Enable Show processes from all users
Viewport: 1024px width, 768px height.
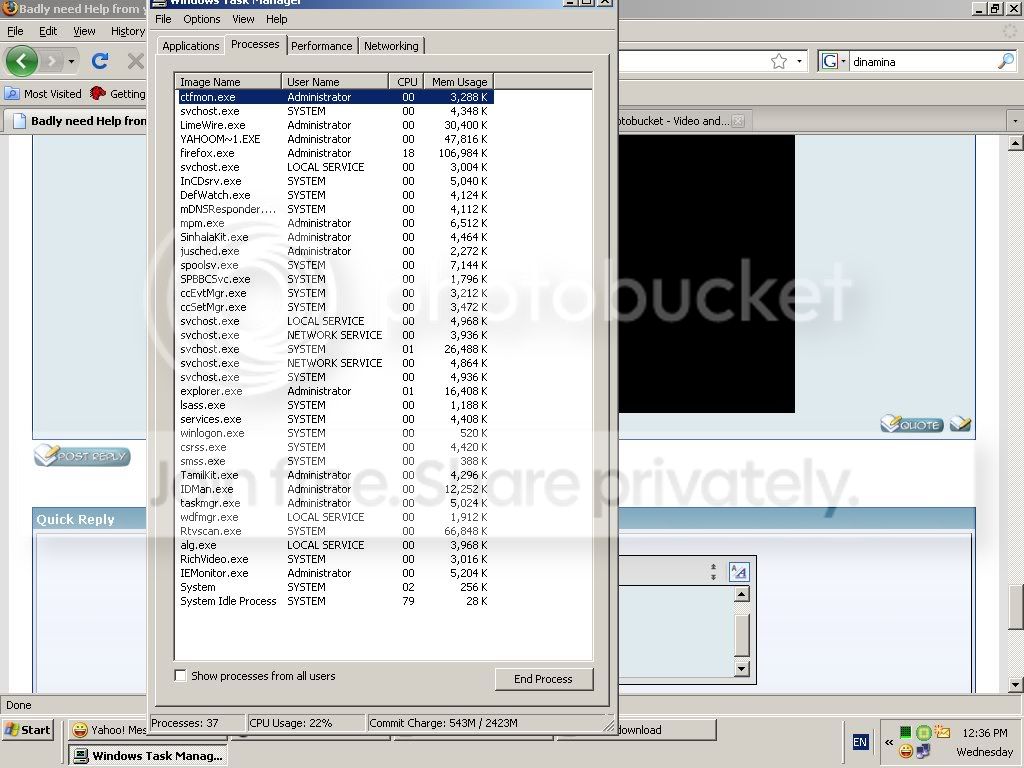point(181,676)
